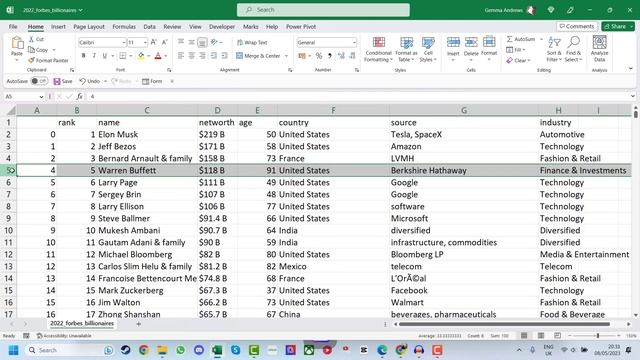Toggle top vertical alignment
Screen dimensions: 640x360
181,42
